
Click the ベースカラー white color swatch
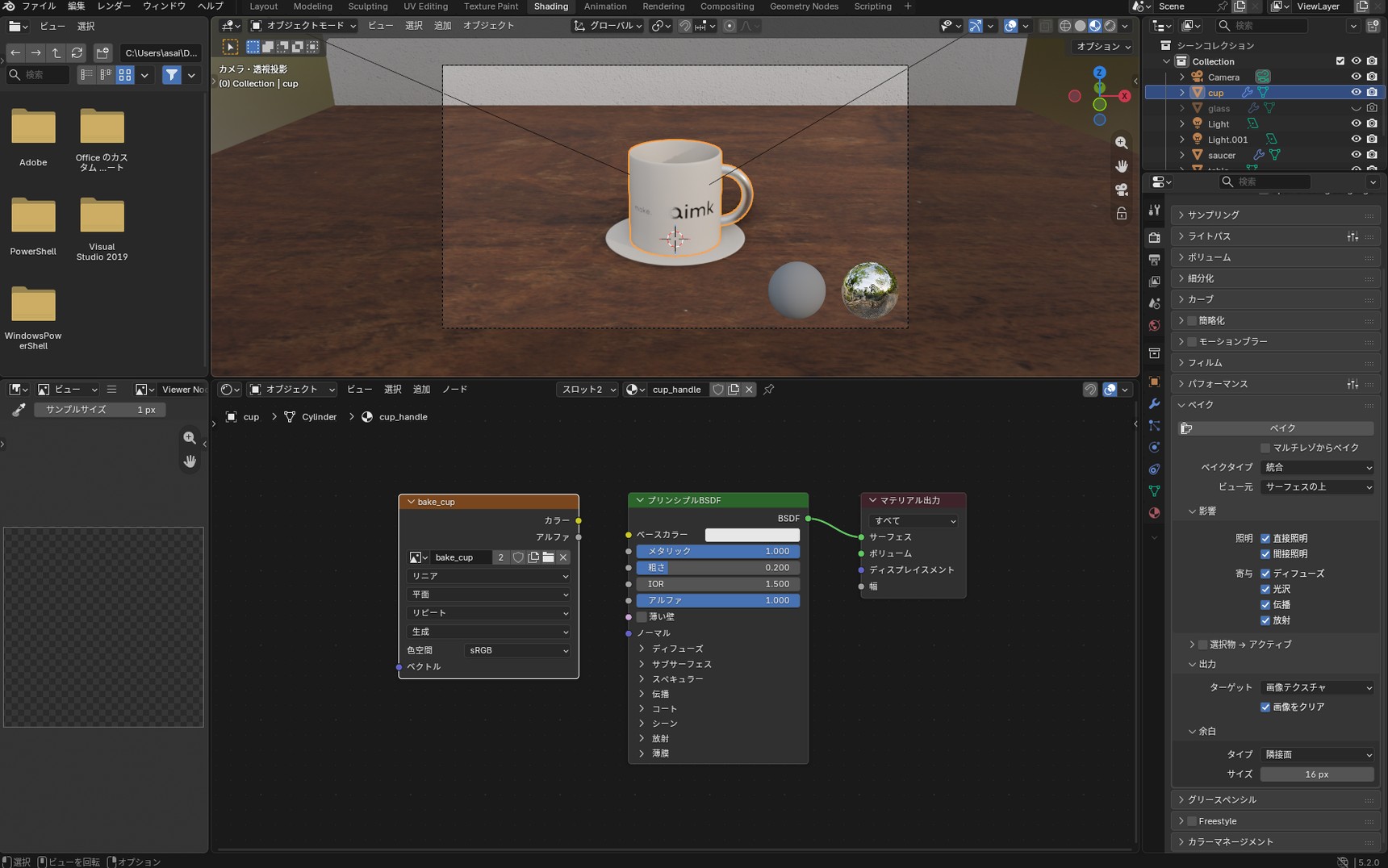752,536
